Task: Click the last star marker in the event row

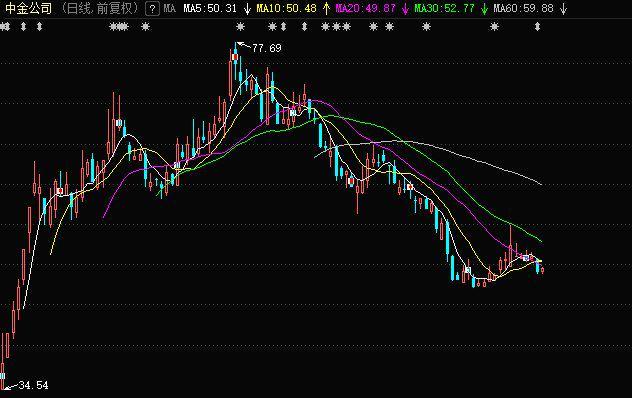Action: pyautogui.click(x=494, y=27)
